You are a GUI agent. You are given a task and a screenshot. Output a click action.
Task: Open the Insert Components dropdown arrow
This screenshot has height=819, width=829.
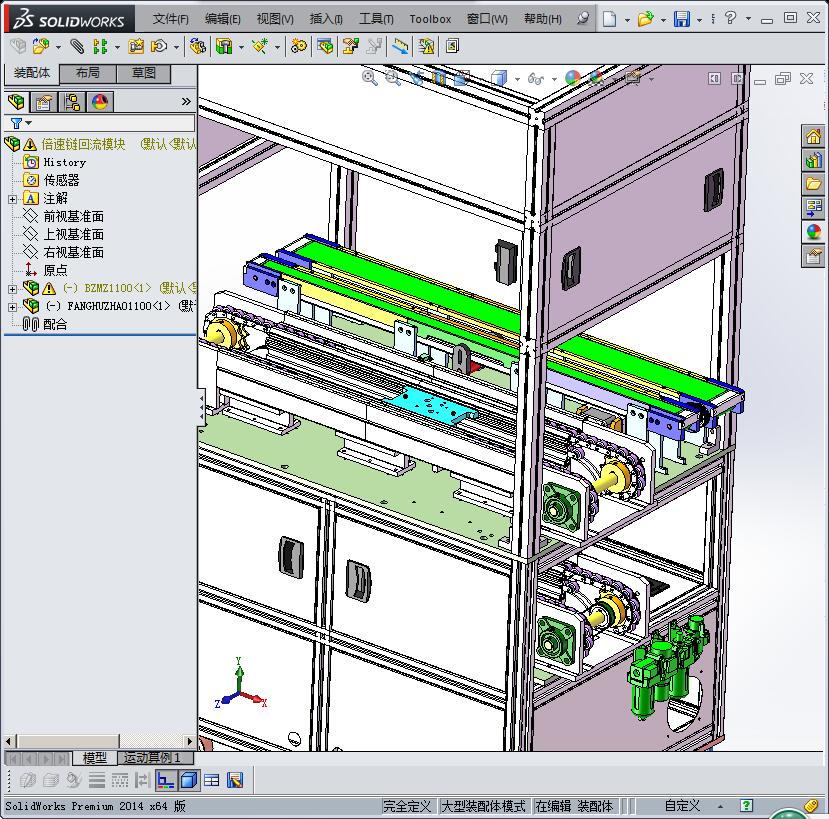coord(58,47)
